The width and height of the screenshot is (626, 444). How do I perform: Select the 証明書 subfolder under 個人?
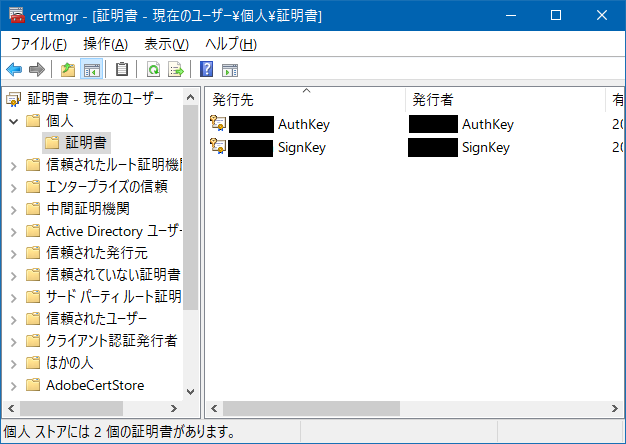coord(86,143)
